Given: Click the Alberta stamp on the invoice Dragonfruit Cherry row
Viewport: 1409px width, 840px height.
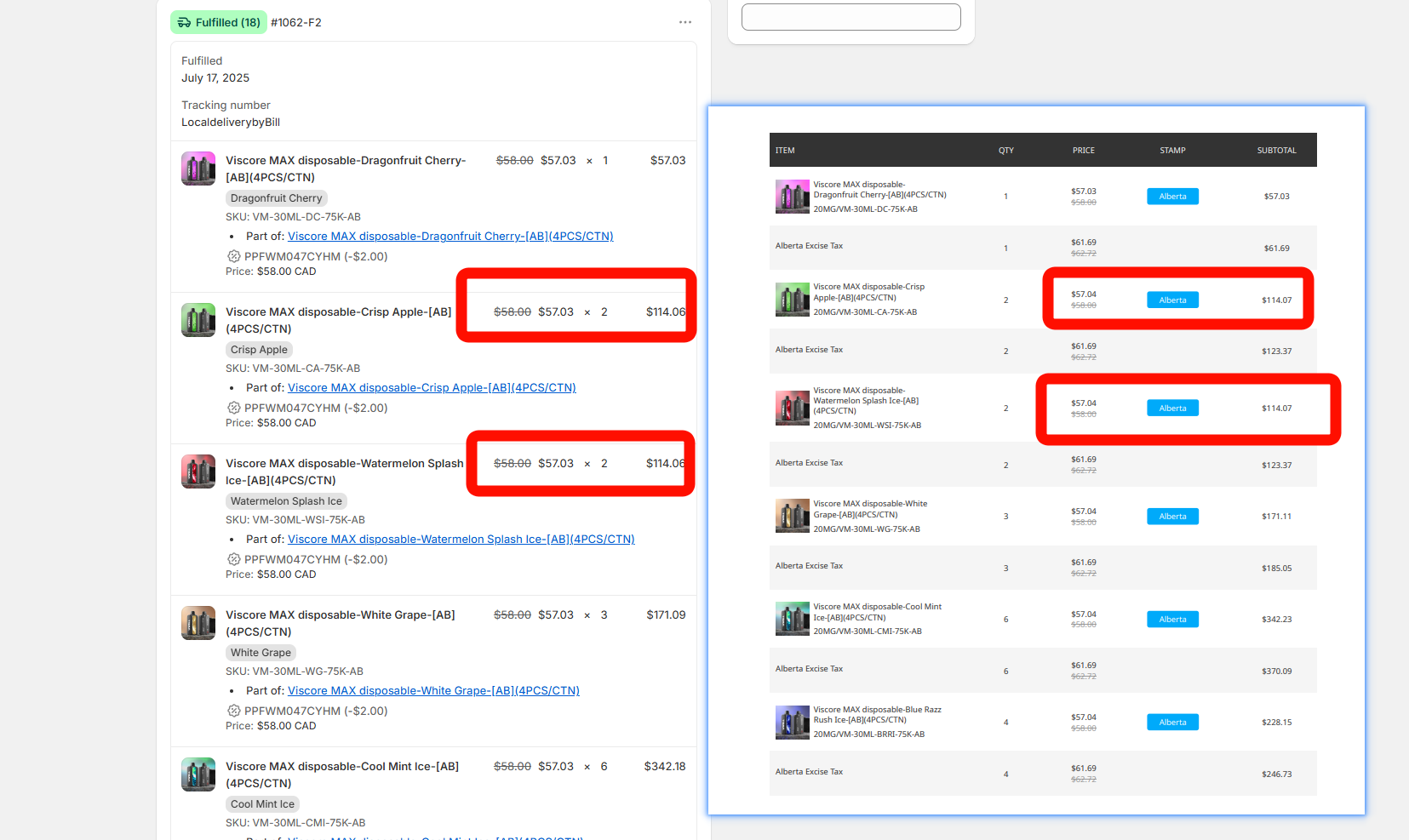Looking at the screenshot, I should click(1172, 197).
